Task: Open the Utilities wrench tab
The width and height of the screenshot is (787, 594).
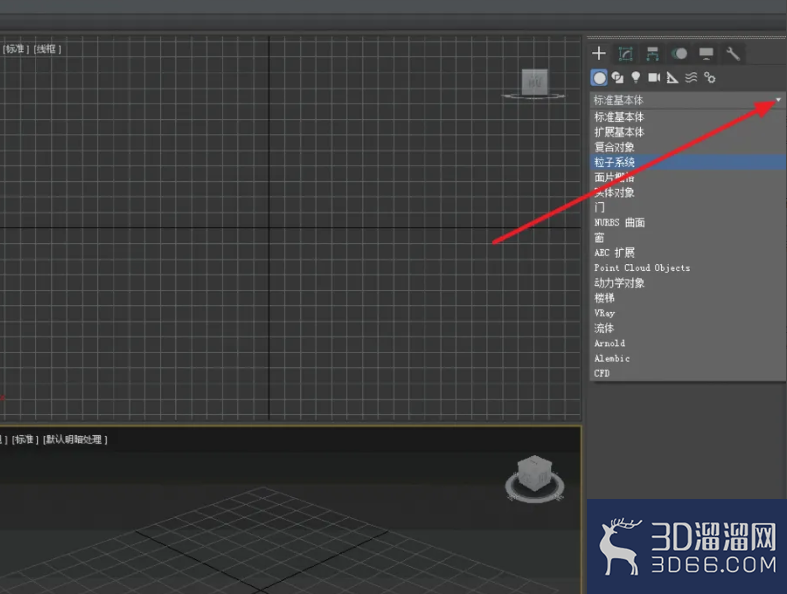Action: pyautogui.click(x=733, y=54)
